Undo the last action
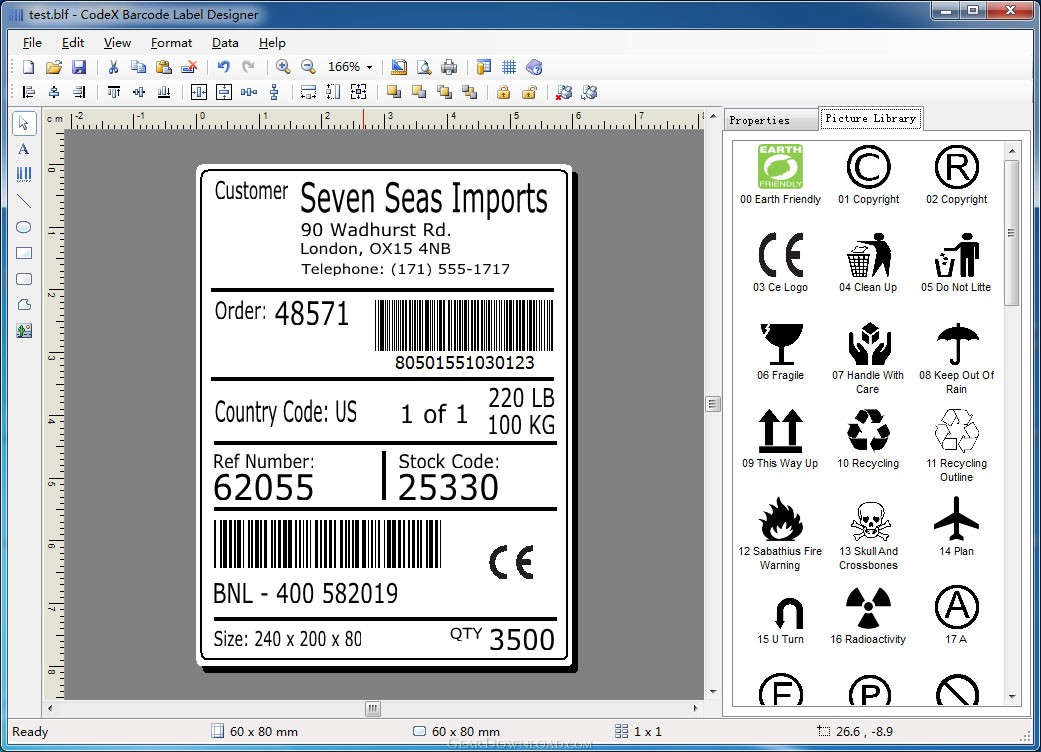The height and width of the screenshot is (752, 1041). coord(224,67)
